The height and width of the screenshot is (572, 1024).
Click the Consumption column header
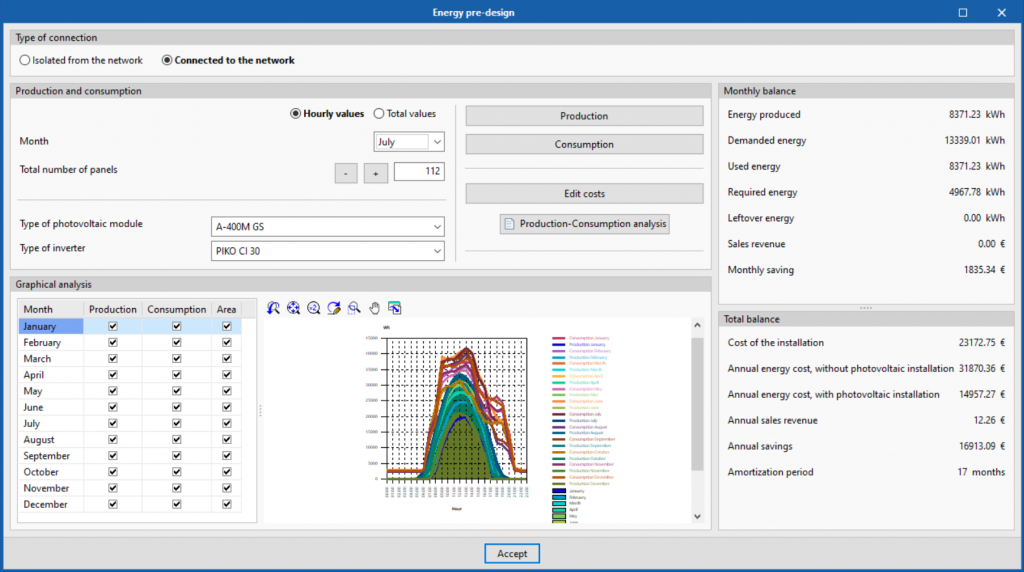click(177, 310)
